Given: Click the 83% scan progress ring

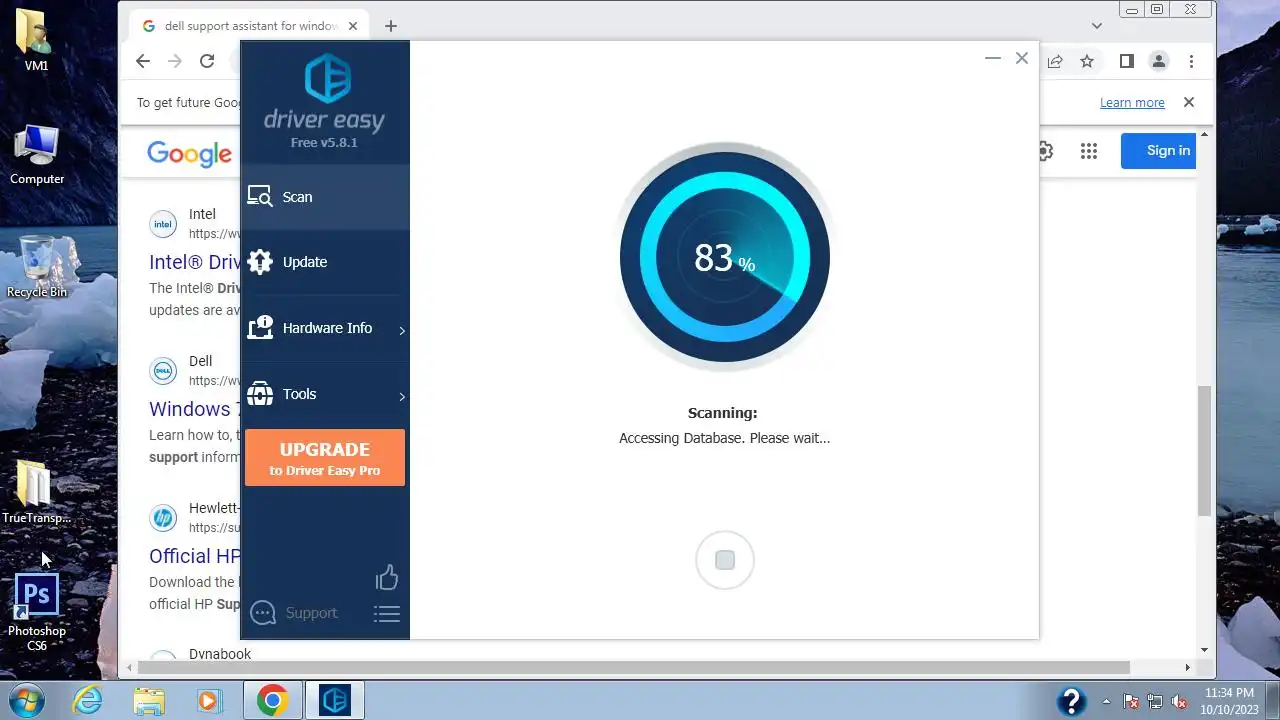Looking at the screenshot, I should pyautogui.click(x=725, y=257).
